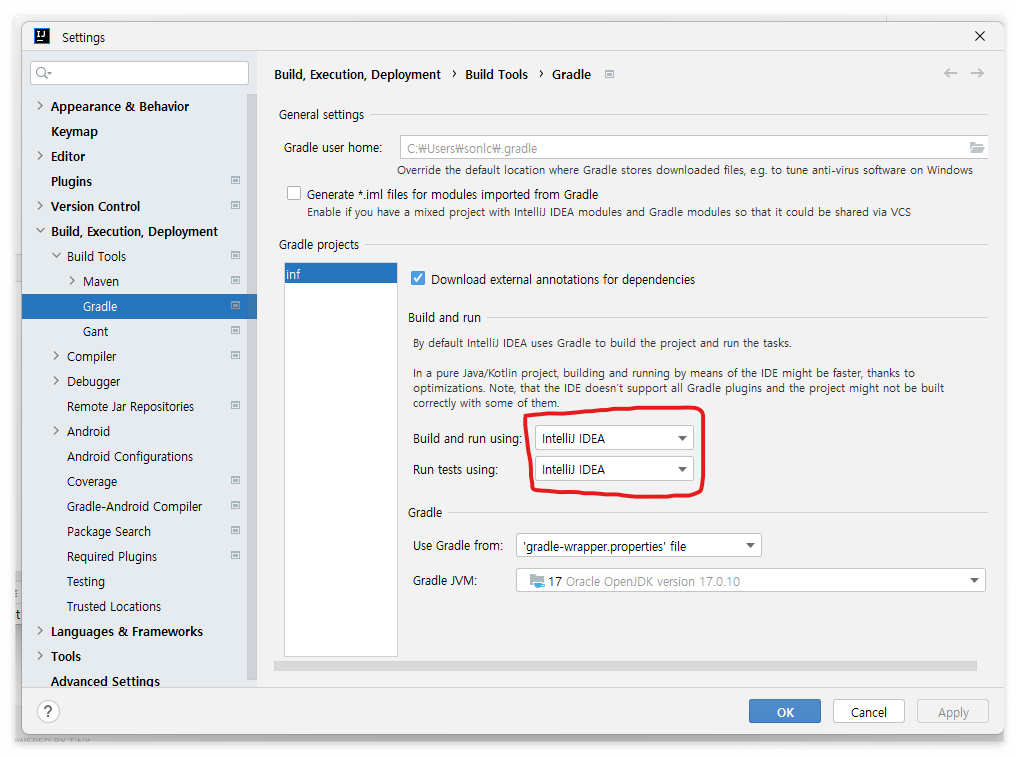Image resolution: width=1019 pixels, height=757 pixels.
Task: Click the project-level icon next to Compiler
Action: pos(235,355)
